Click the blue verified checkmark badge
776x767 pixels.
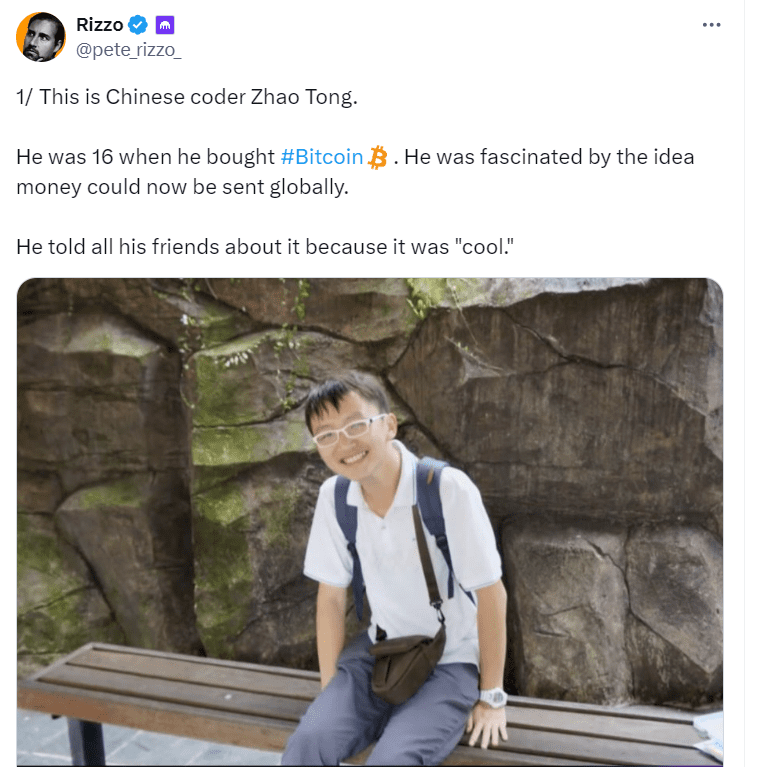[x=138, y=25]
